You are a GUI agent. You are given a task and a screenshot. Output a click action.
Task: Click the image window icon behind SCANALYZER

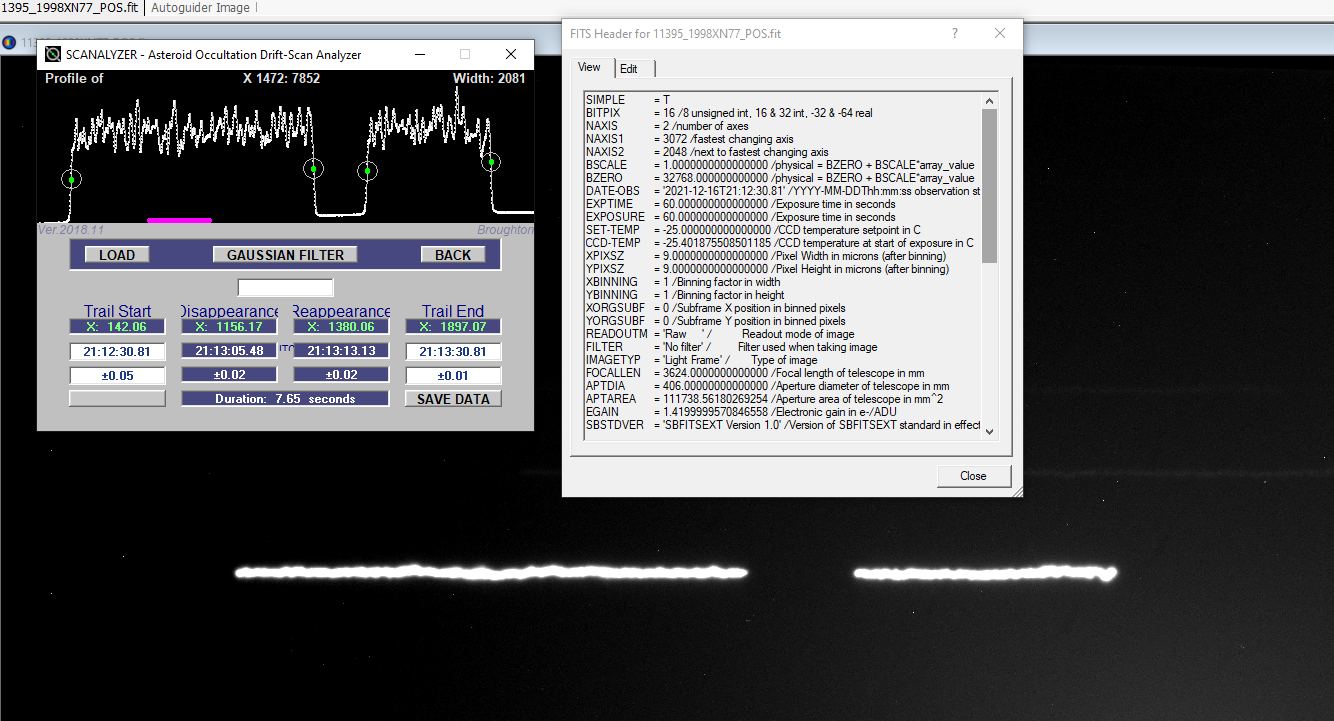tap(9, 43)
